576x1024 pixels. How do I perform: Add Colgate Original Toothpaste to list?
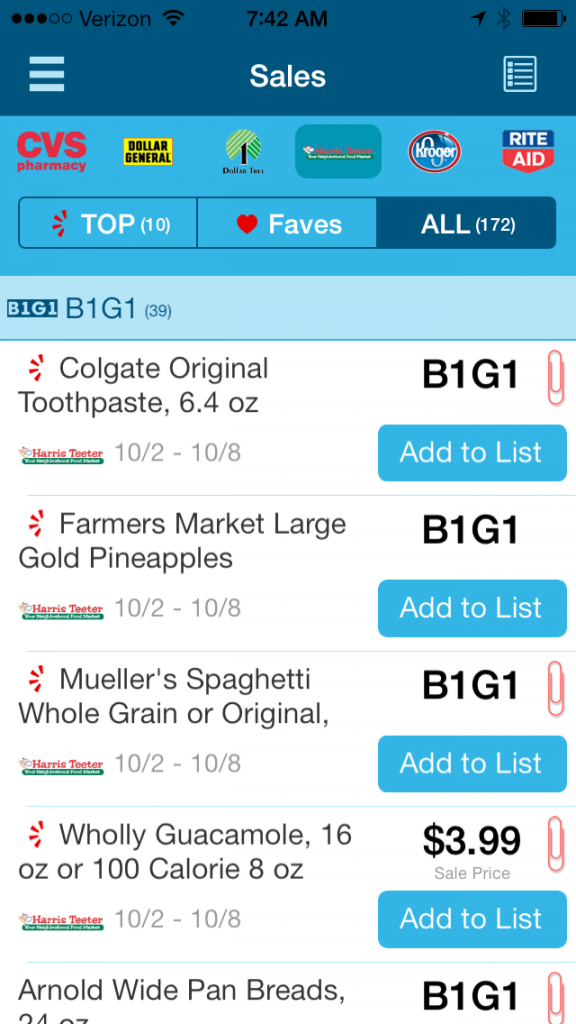coord(472,453)
